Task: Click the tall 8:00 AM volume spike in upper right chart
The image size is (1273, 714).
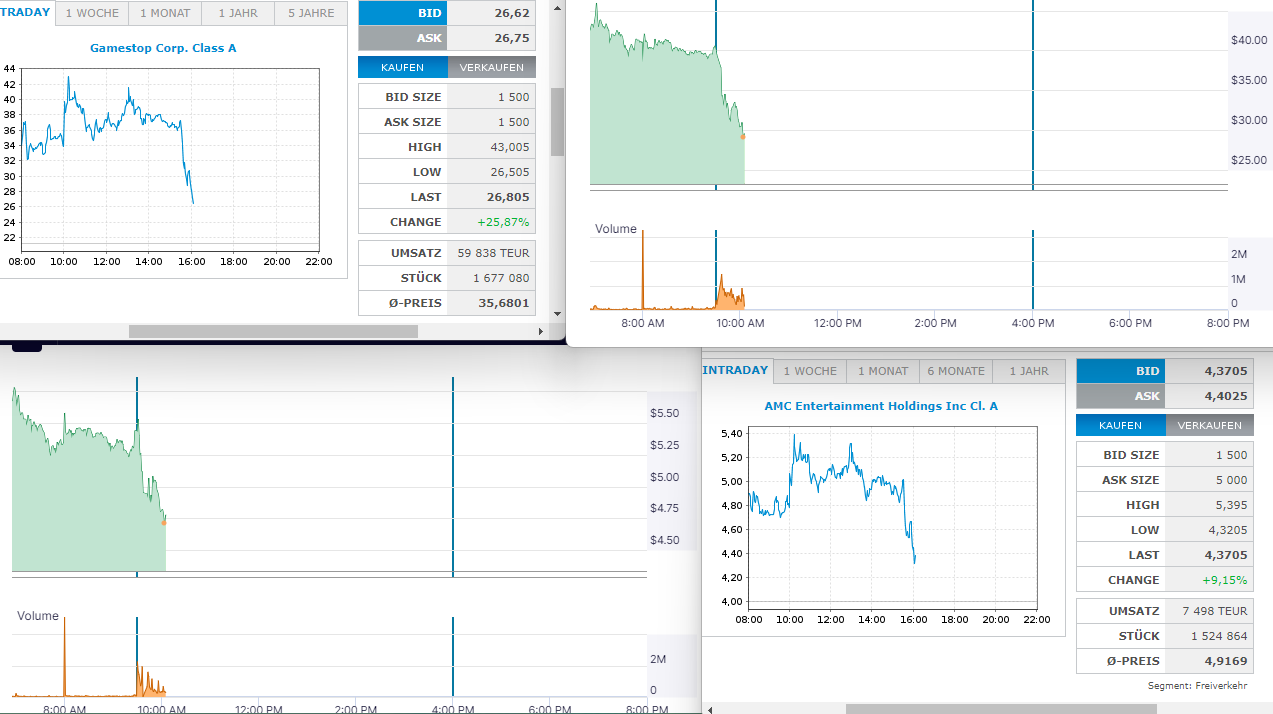Action: click(x=643, y=270)
